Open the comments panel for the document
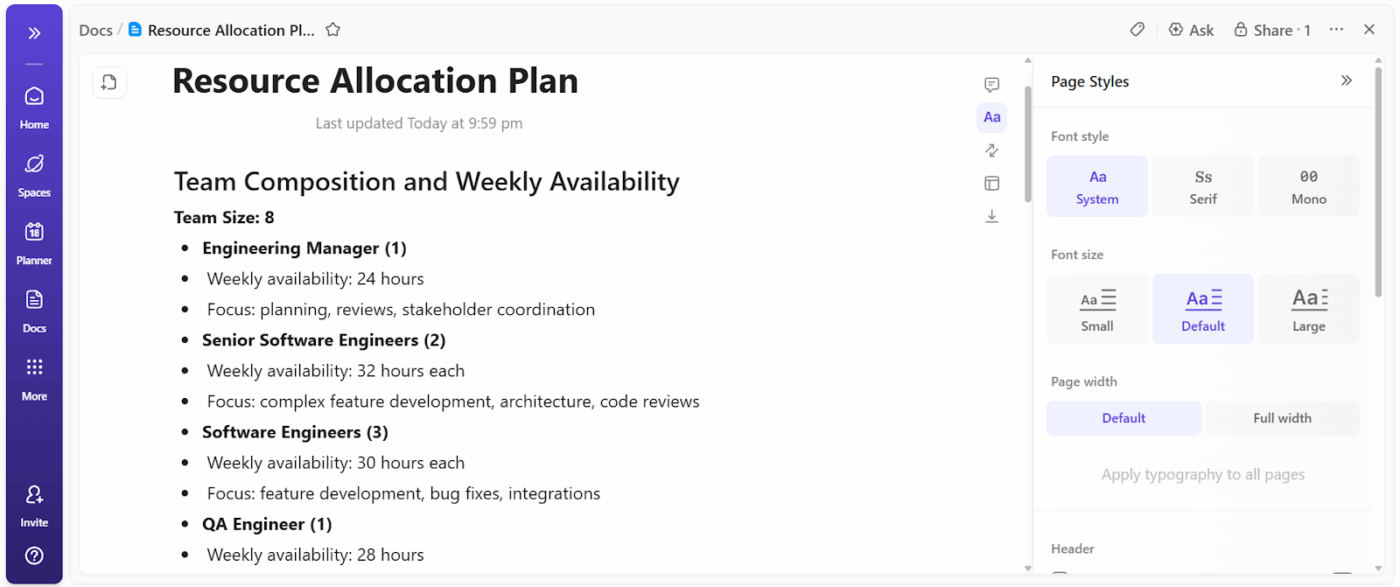 [x=991, y=84]
